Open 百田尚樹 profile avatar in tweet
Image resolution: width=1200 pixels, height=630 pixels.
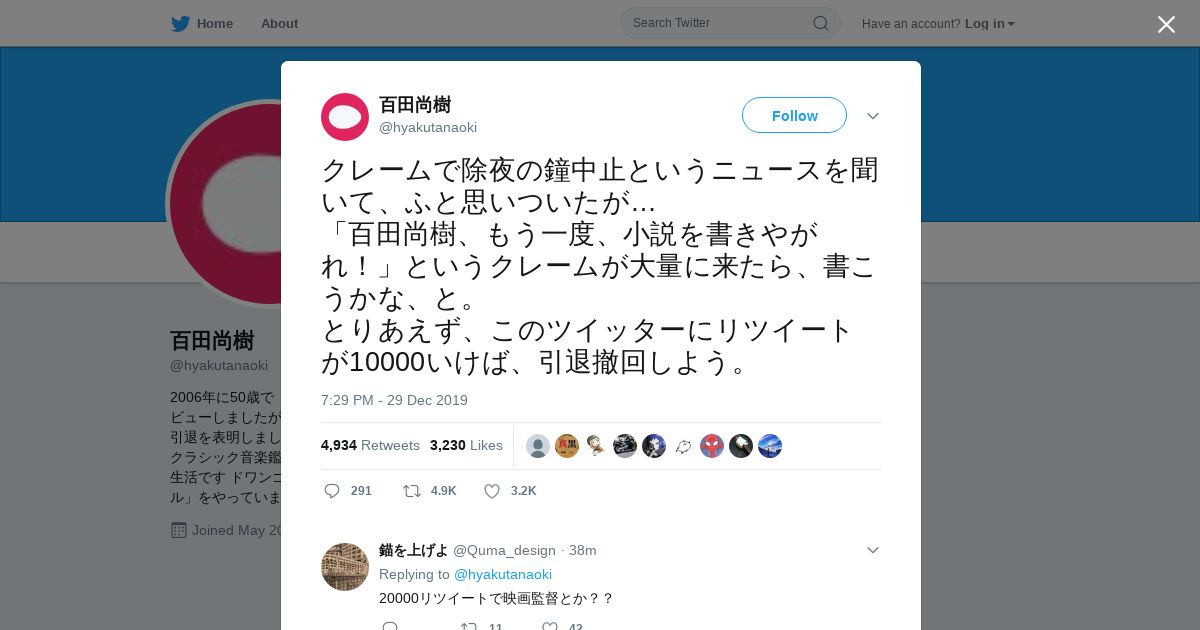click(345, 117)
